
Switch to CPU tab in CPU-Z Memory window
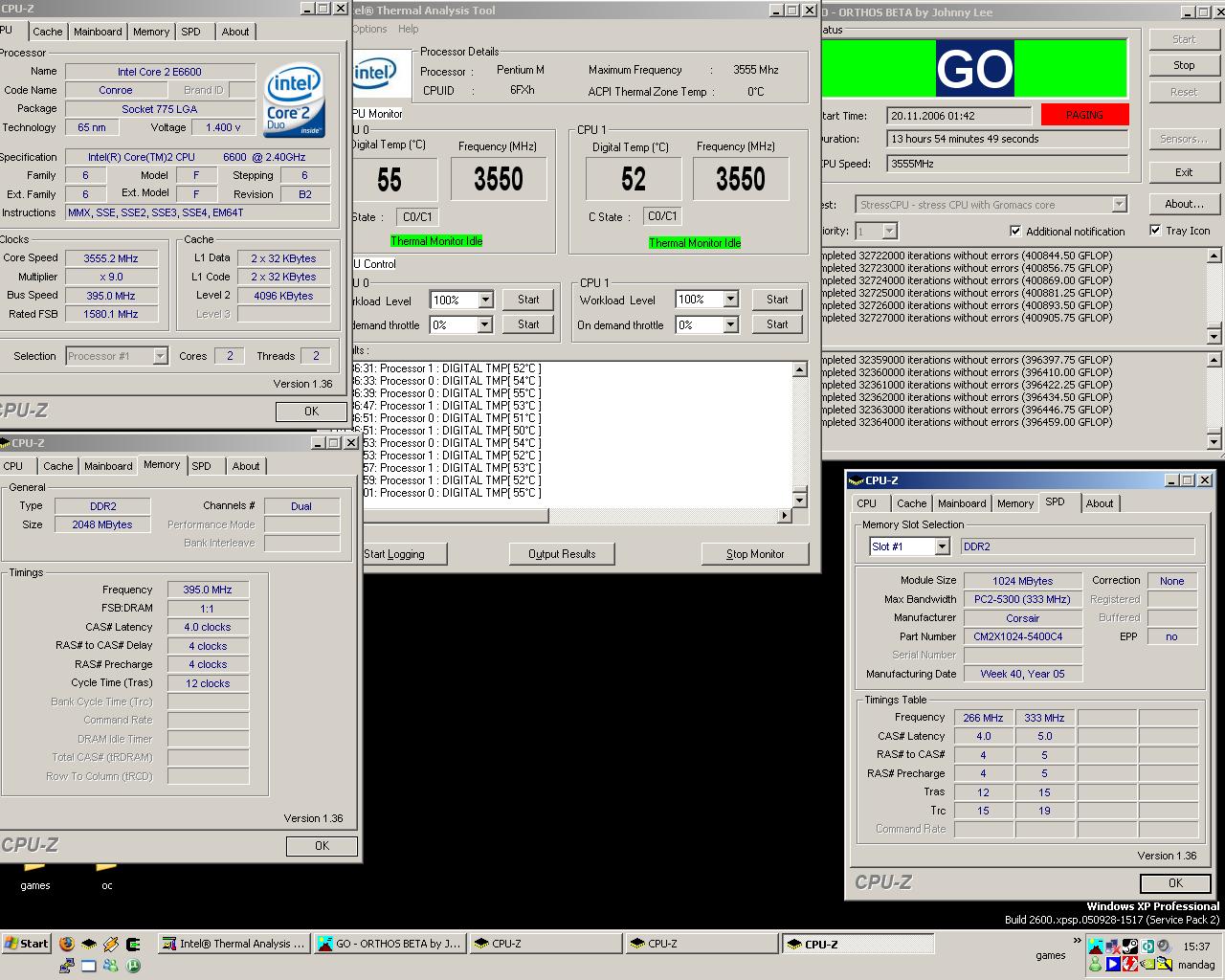[13, 466]
